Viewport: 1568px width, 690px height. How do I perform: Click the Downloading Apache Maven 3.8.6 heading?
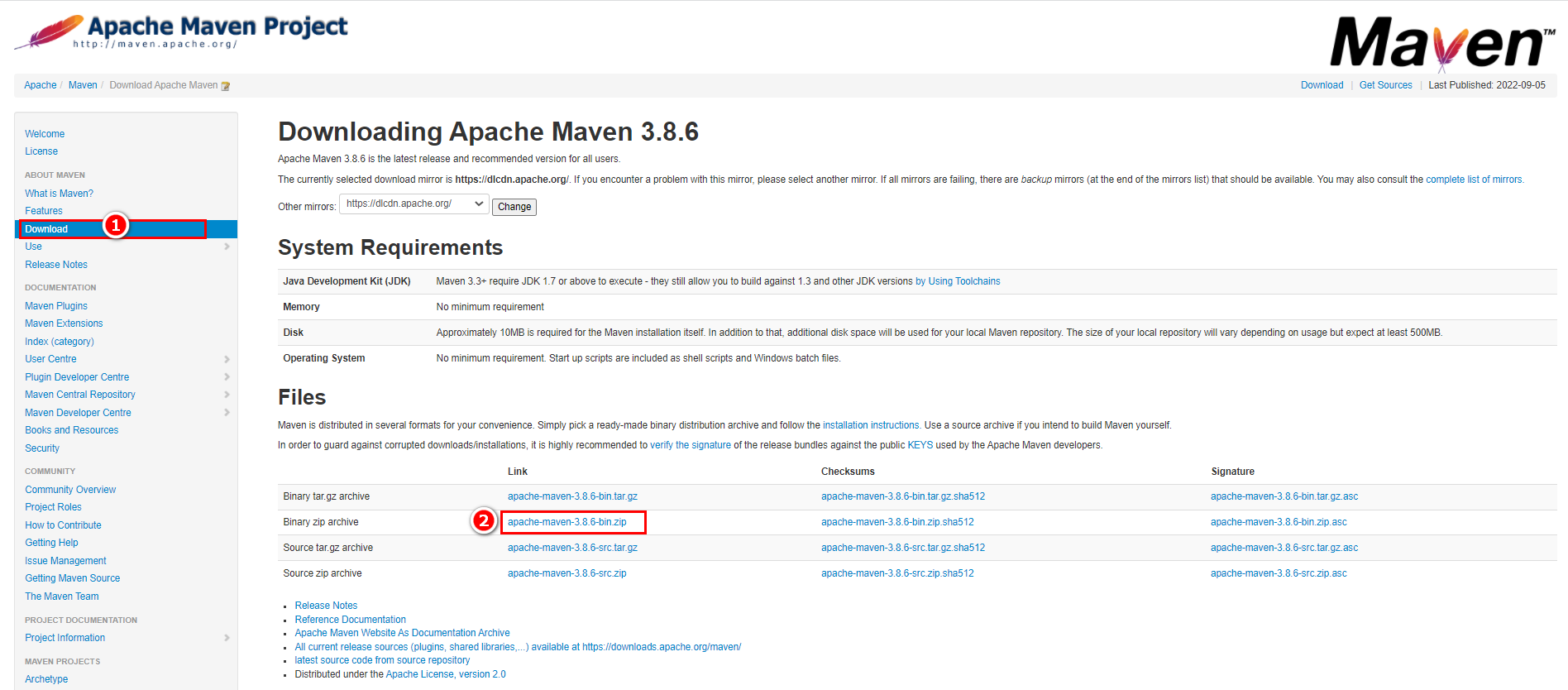pyautogui.click(x=488, y=132)
